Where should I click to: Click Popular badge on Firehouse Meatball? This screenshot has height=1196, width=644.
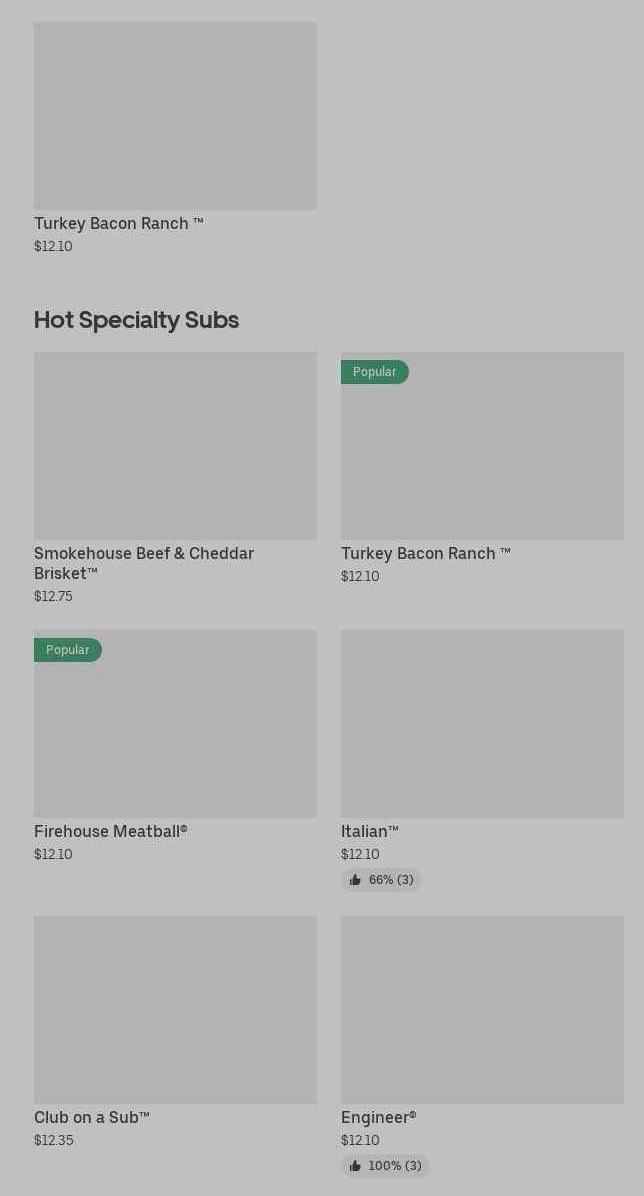click(x=67, y=650)
